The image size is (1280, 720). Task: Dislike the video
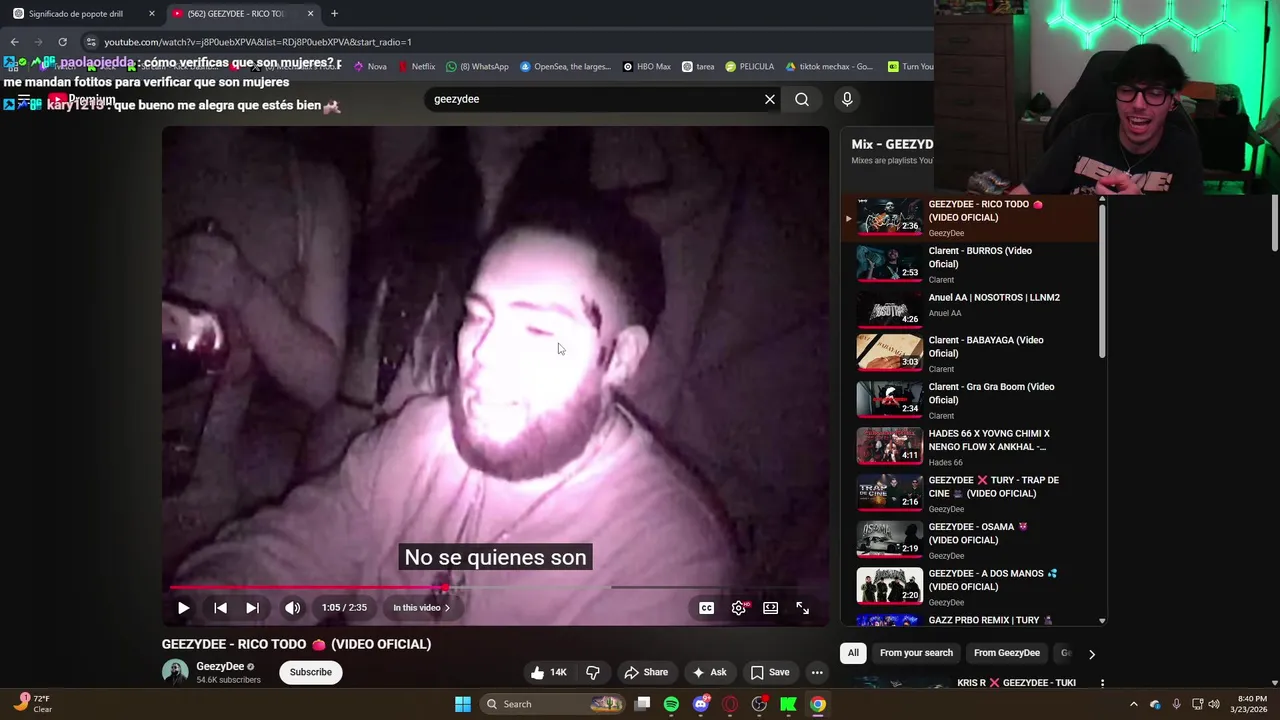point(593,672)
